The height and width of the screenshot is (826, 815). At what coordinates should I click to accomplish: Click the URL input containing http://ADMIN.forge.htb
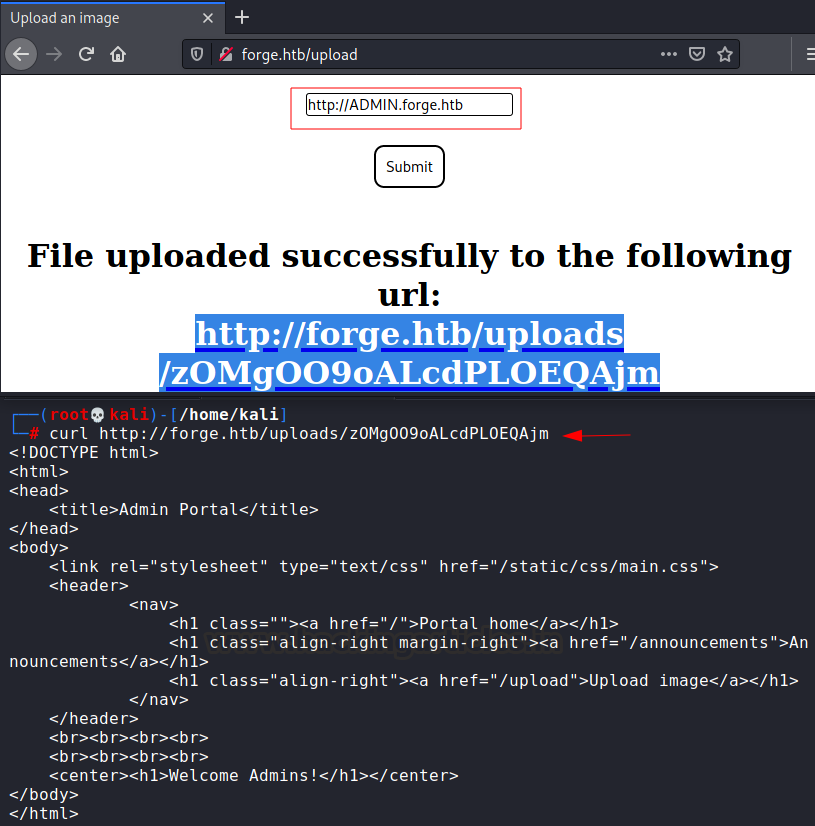409,104
